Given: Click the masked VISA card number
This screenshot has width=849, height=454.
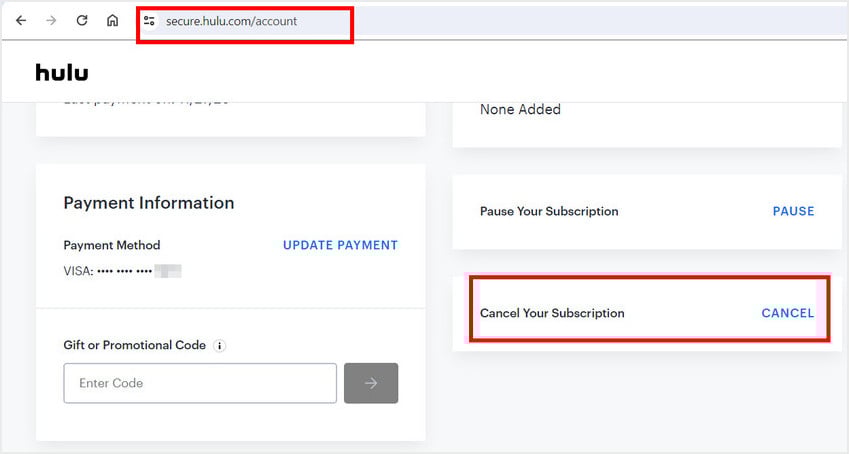Looking at the screenshot, I should pyautogui.click(x=122, y=271).
